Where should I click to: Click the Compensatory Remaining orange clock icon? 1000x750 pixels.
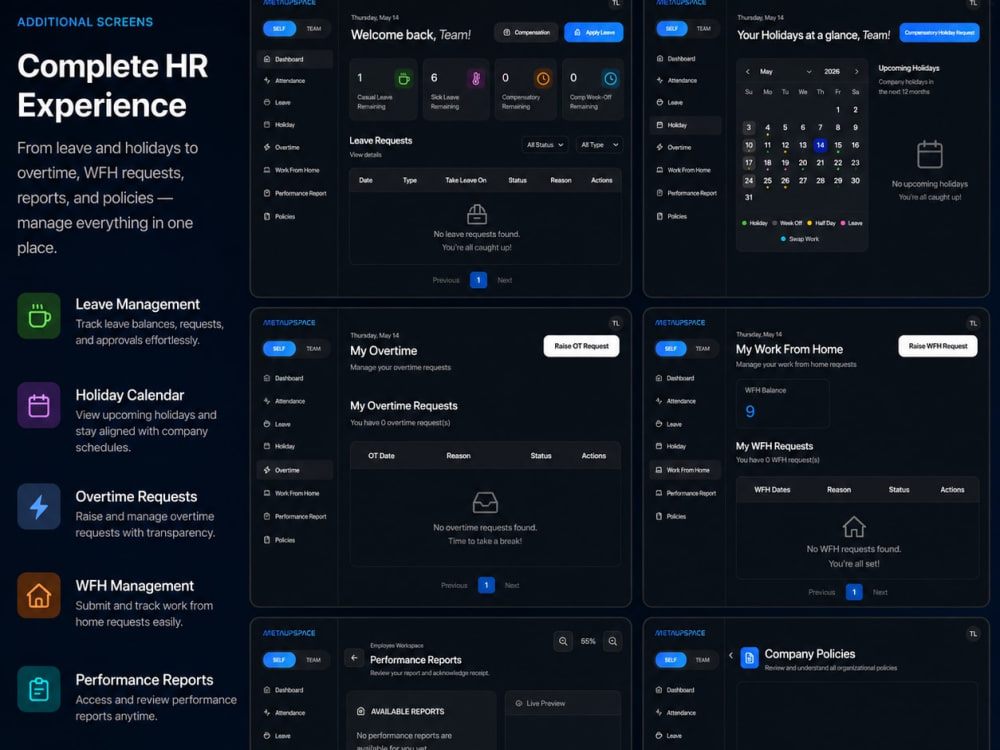click(x=543, y=78)
